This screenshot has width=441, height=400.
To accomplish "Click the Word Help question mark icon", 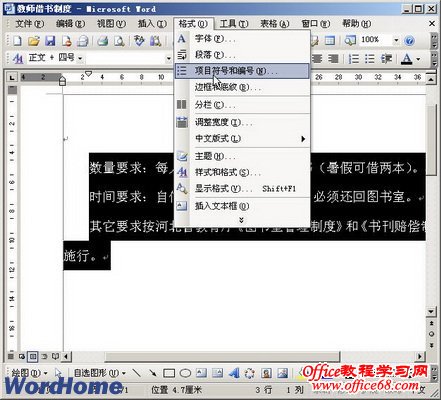I will [x=409, y=41].
